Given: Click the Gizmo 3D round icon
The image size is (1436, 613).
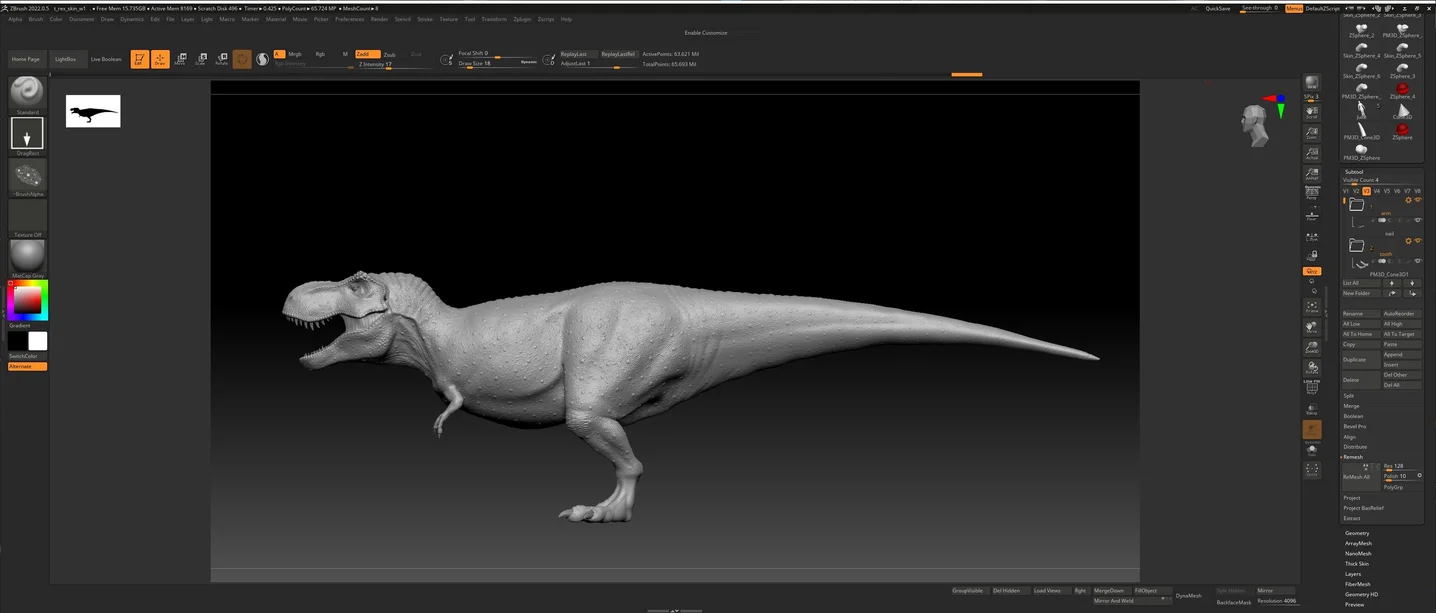Looking at the screenshot, I should click(x=242, y=59).
